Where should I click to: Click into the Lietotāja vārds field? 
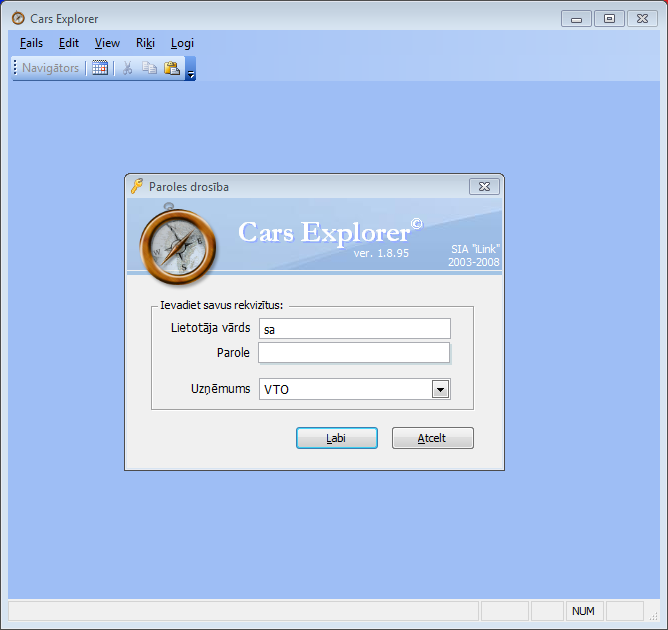click(x=354, y=329)
